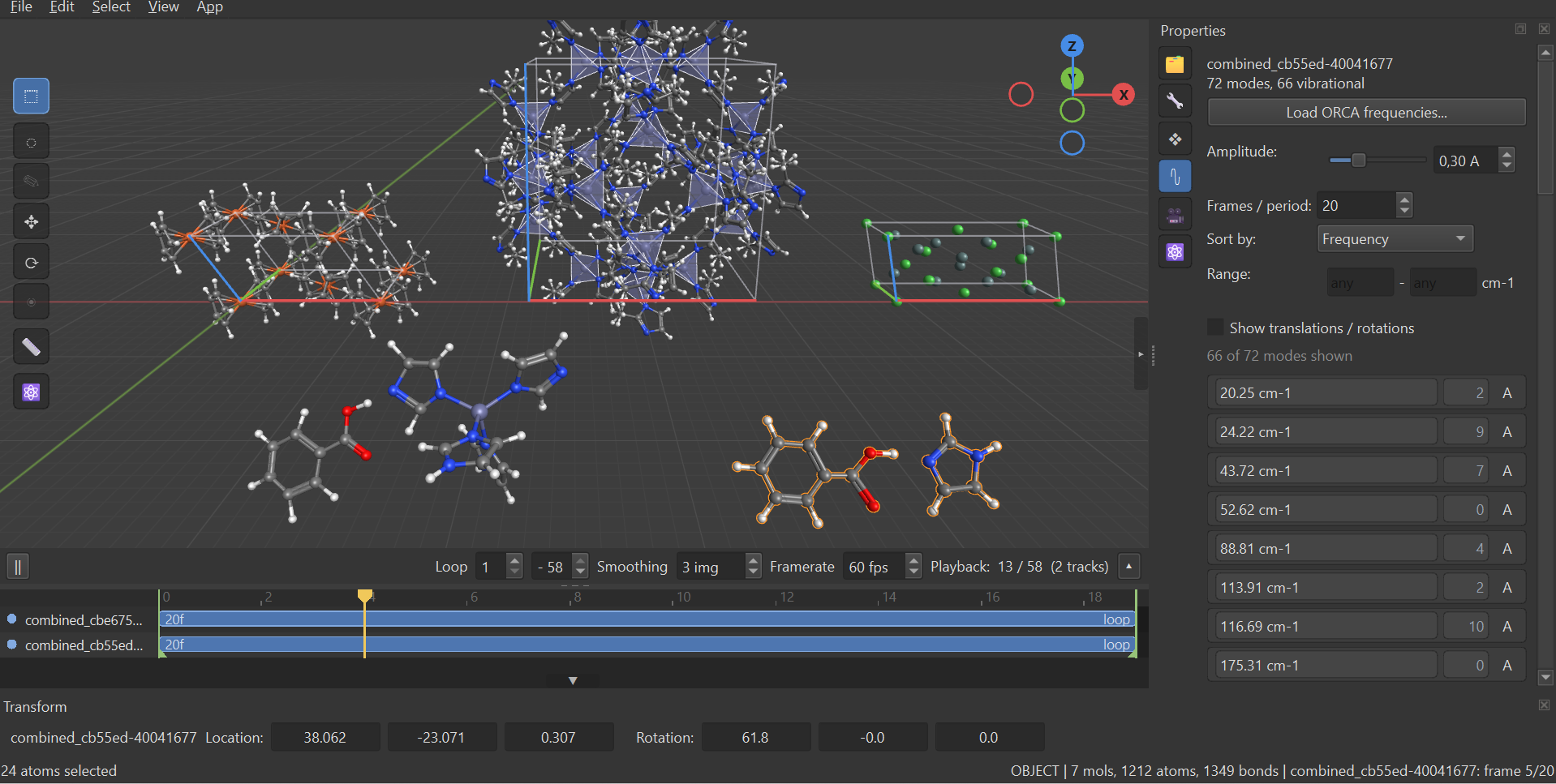Expand the timeline with the down triangle
1556x784 pixels.
(x=573, y=680)
